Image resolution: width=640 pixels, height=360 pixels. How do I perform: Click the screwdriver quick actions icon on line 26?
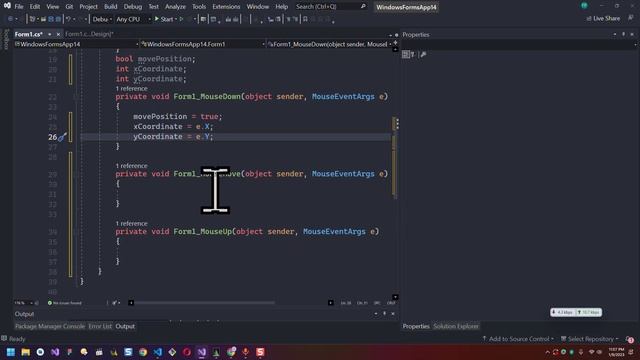tap(62, 137)
